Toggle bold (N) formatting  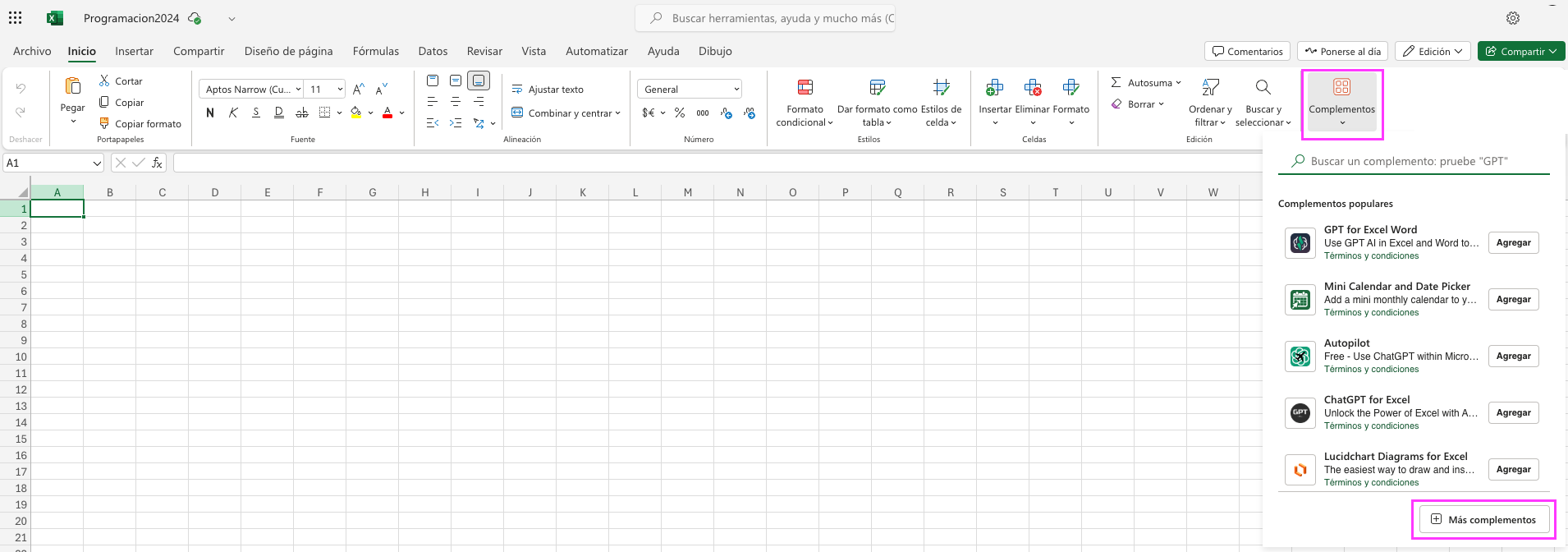[x=210, y=113]
